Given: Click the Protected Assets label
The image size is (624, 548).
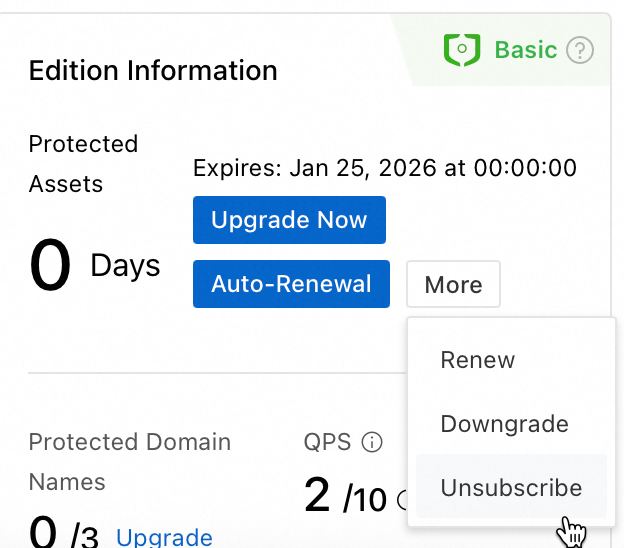Looking at the screenshot, I should click(84, 164).
